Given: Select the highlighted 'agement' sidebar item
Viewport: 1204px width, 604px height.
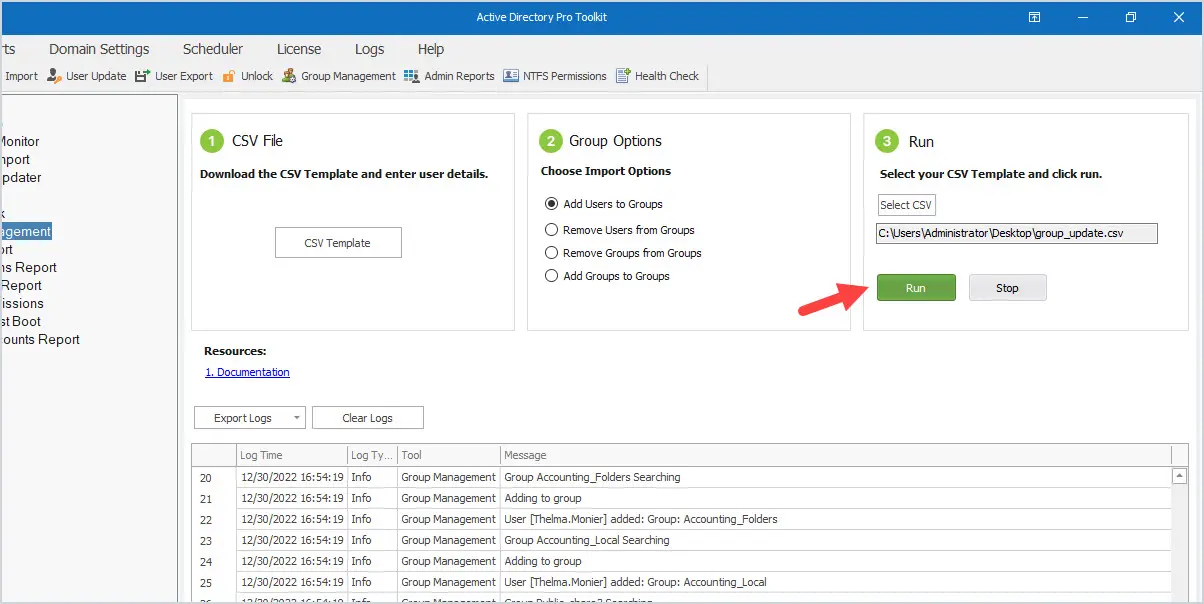Looking at the screenshot, I should point(26,231).
